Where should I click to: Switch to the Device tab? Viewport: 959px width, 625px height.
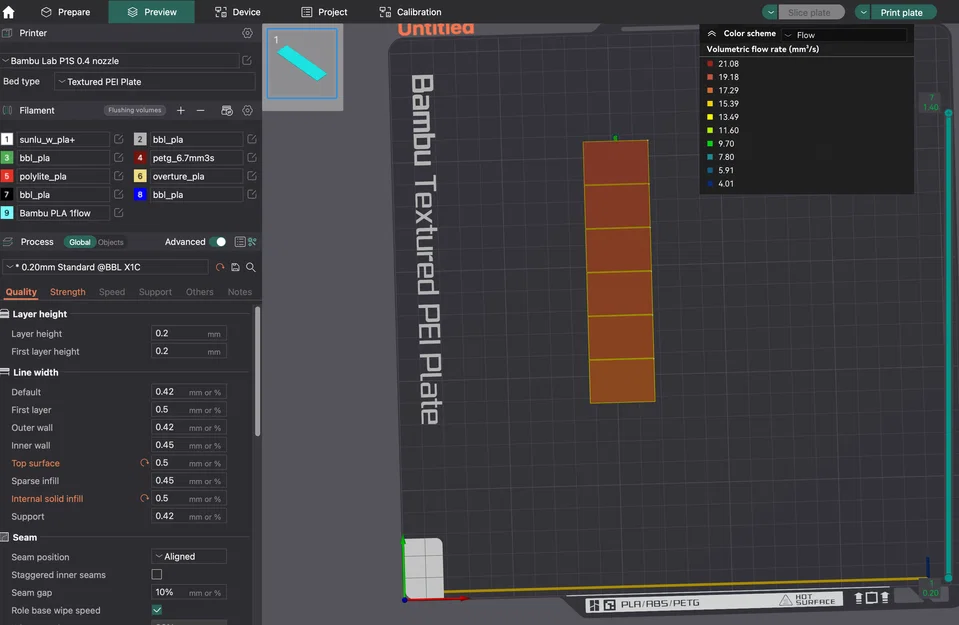pos(237,12)
